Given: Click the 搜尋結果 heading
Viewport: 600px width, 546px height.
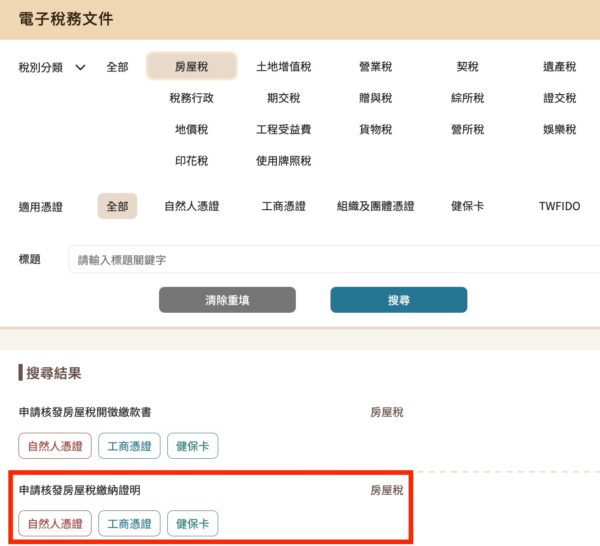Looking at the screenshot, I should (54, 373).
